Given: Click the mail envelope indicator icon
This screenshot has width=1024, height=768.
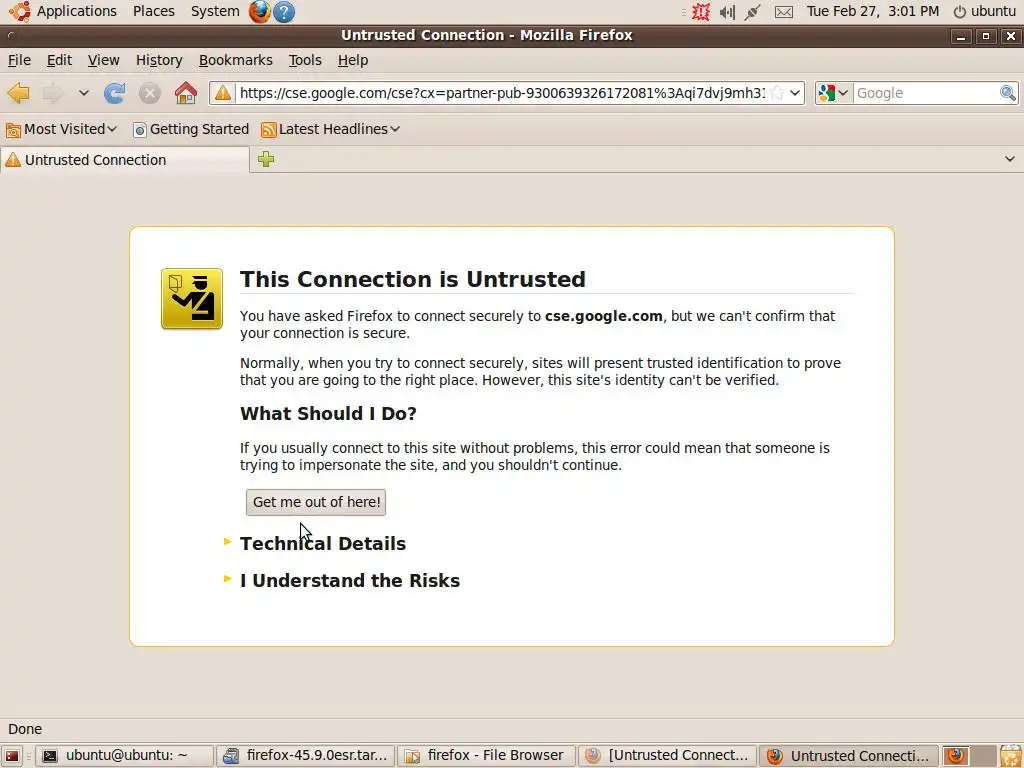Looking at the screenshot, I should (784, 12).
